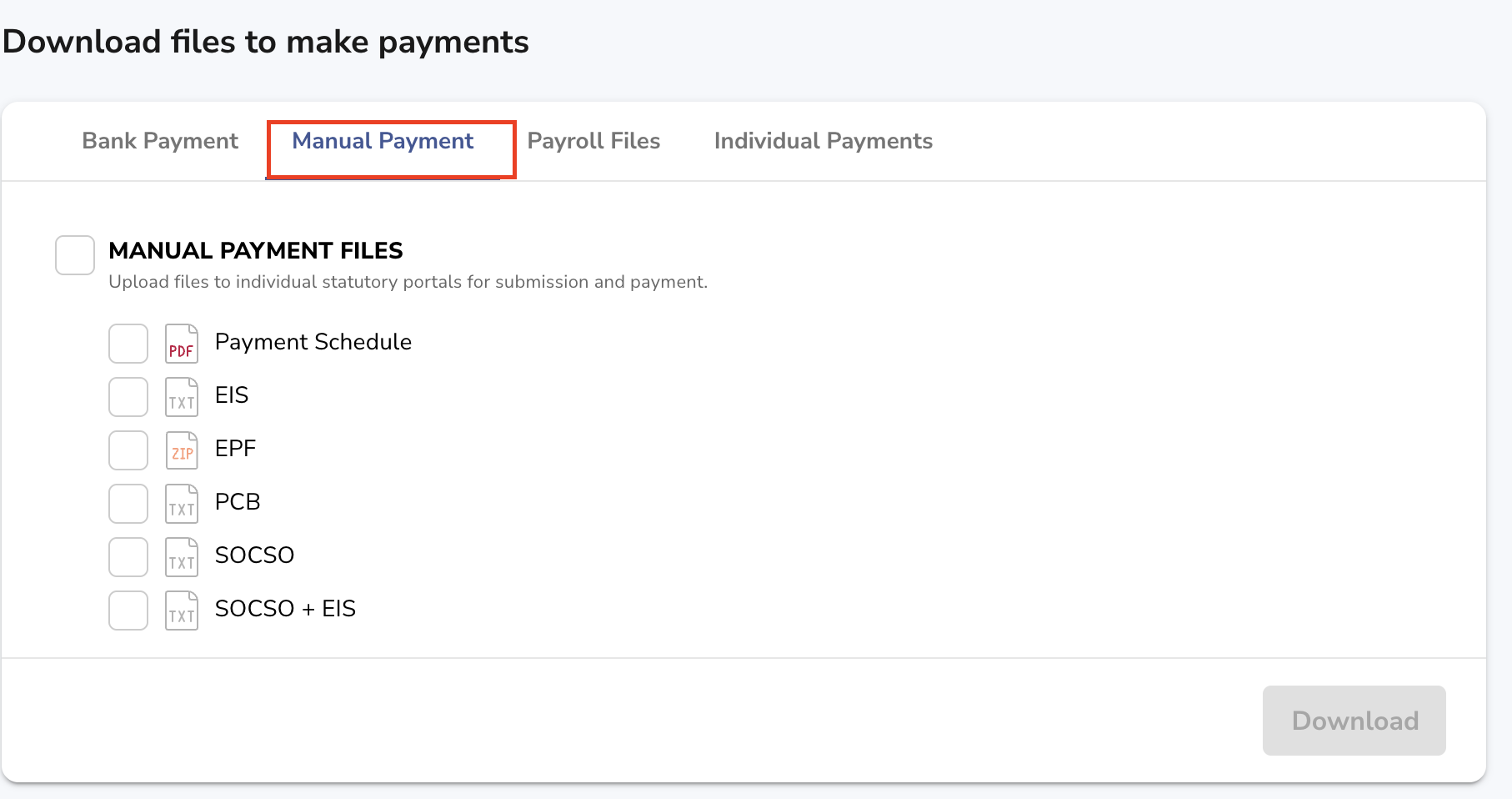The image size is (1512, 799).
Task: Click the ZIP file icon beside EPF
Action: click(181, 450)
